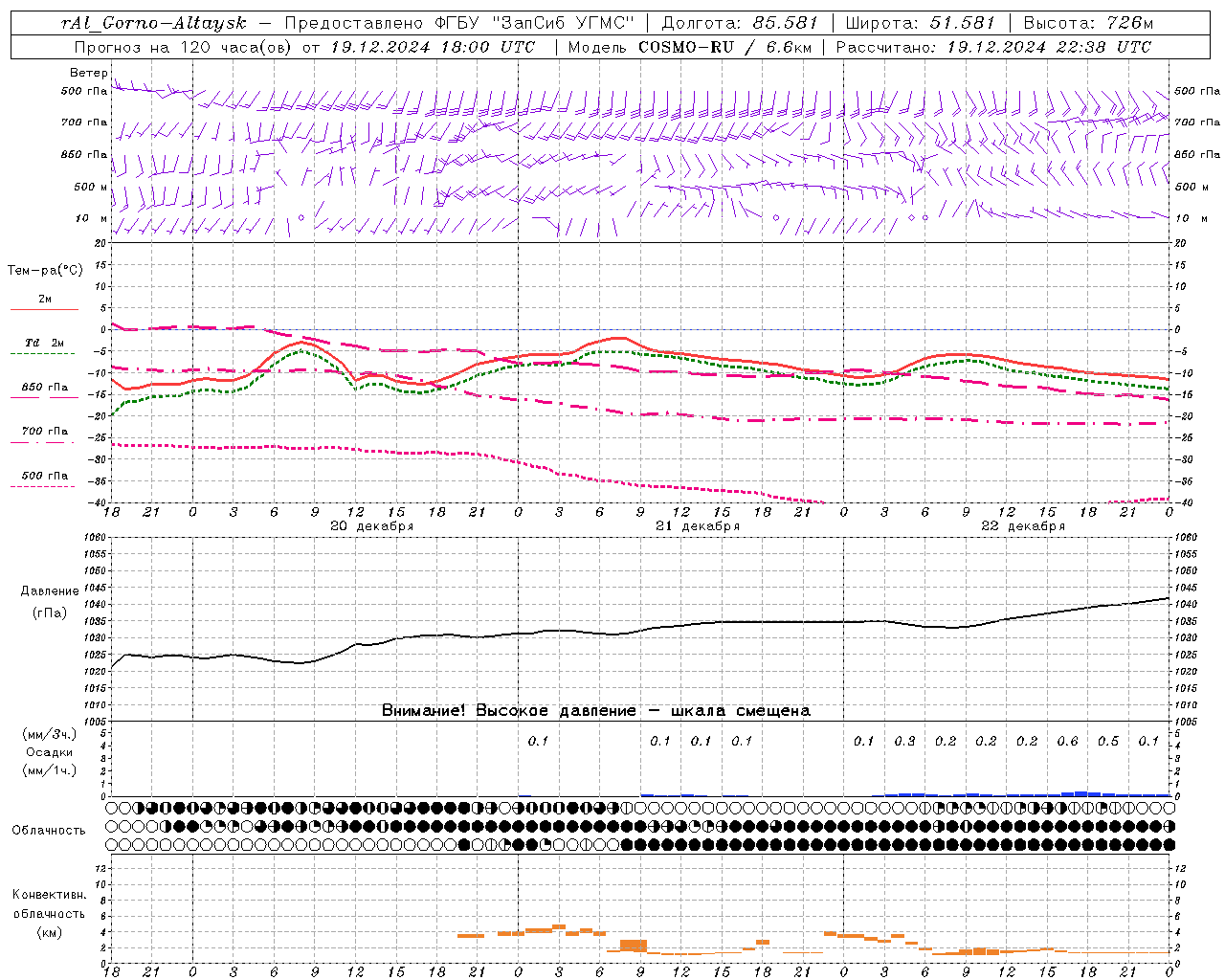This screenshot has height=980, width=1225.
Task: Select the date label 21 декабря
Action: tap(698, 526)
